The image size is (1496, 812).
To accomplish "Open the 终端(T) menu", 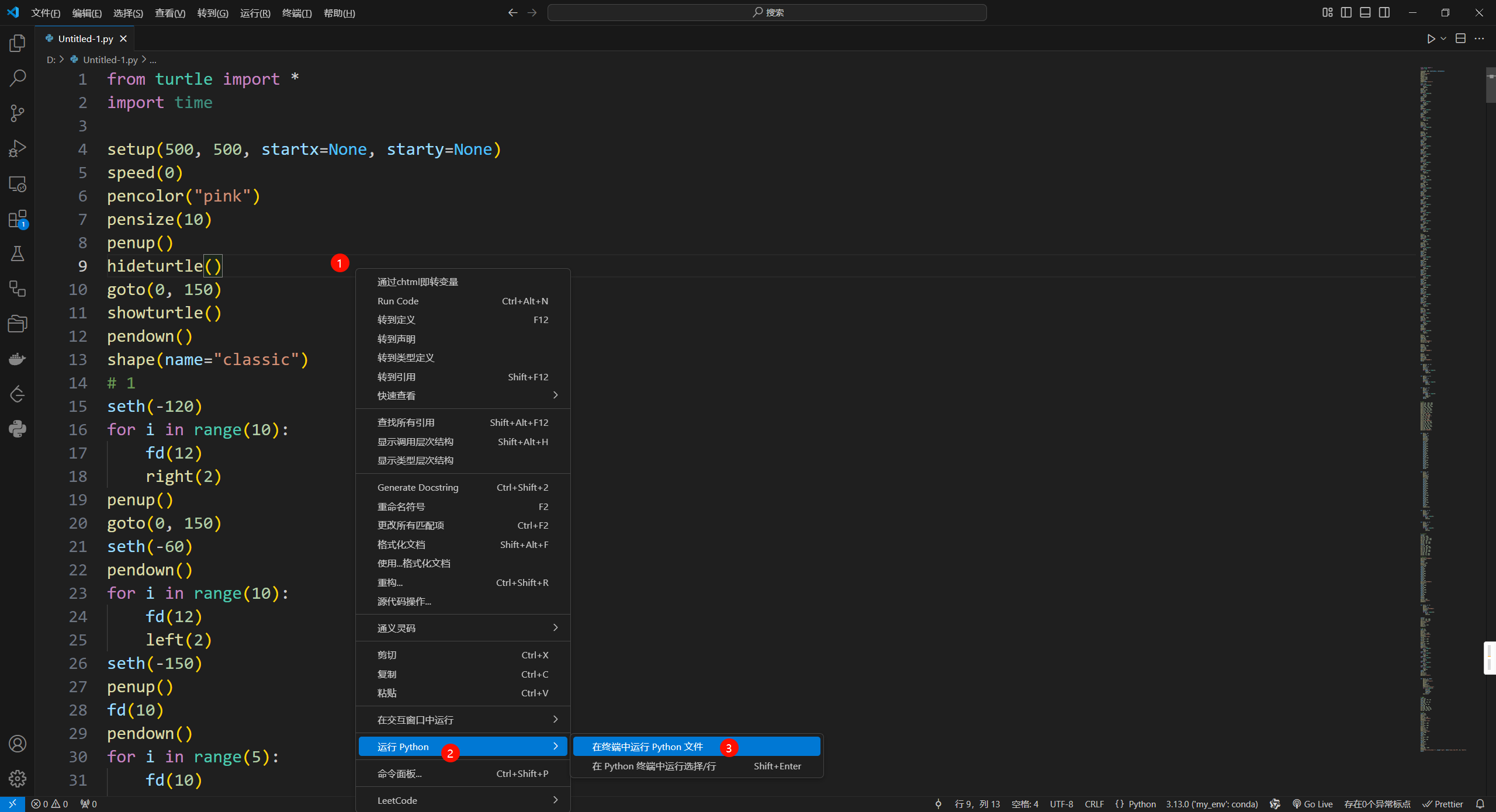I will (297, 13).
